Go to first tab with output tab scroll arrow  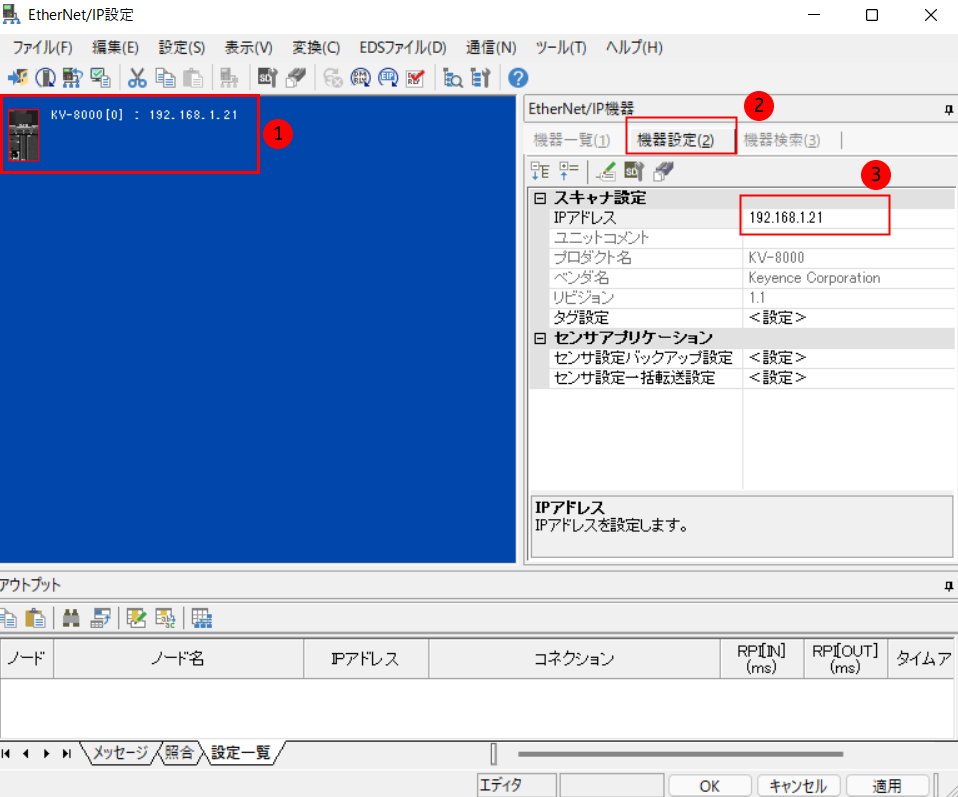click(6, 754)
